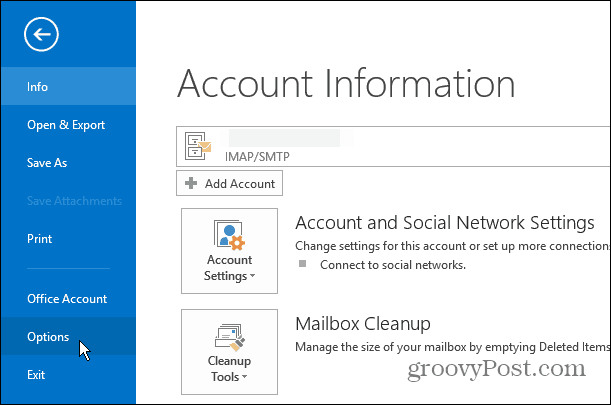Viewport: 611px width, 405px height.
Task: Open the IMAP/SMTP account selector
Action: pos(393,147)
